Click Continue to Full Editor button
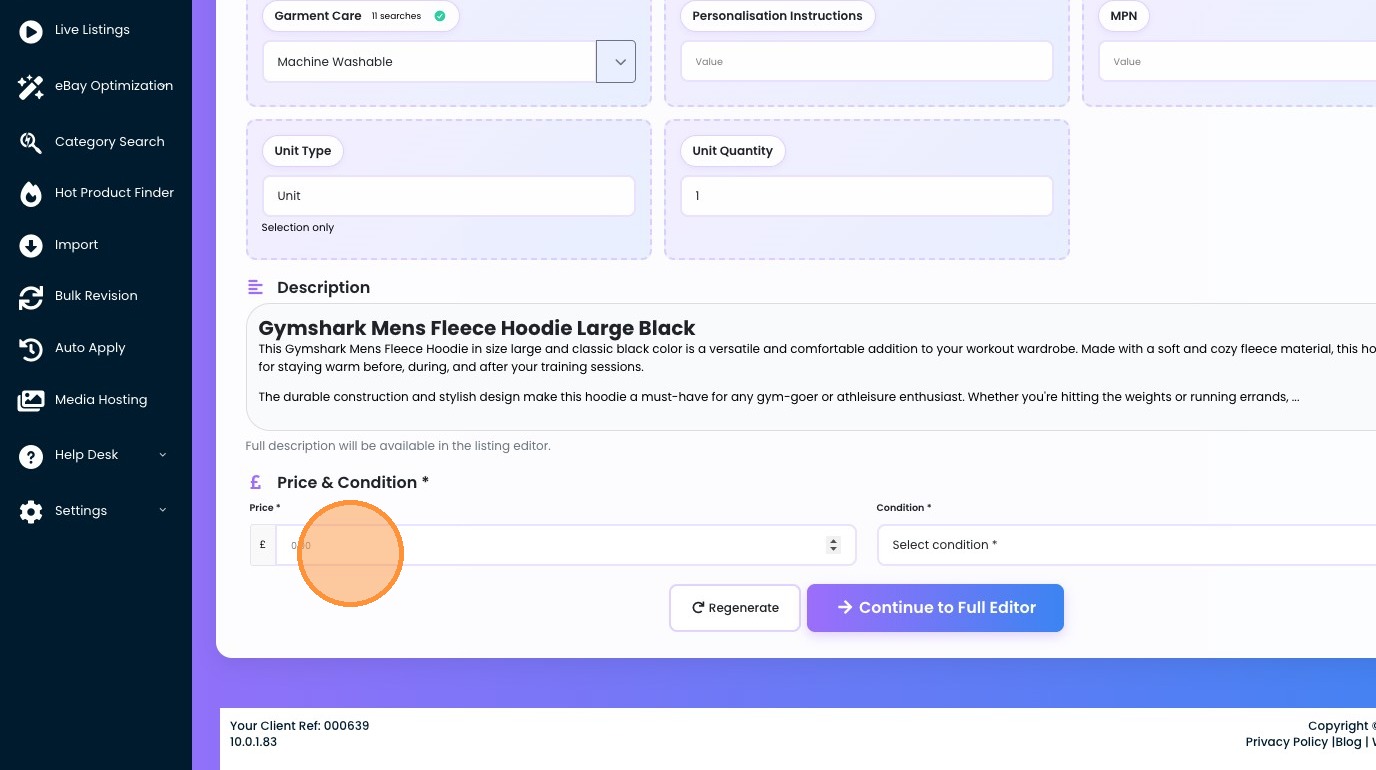This screenshot has width=1376, height=770. pyautogui.click(x=935, y=608)
